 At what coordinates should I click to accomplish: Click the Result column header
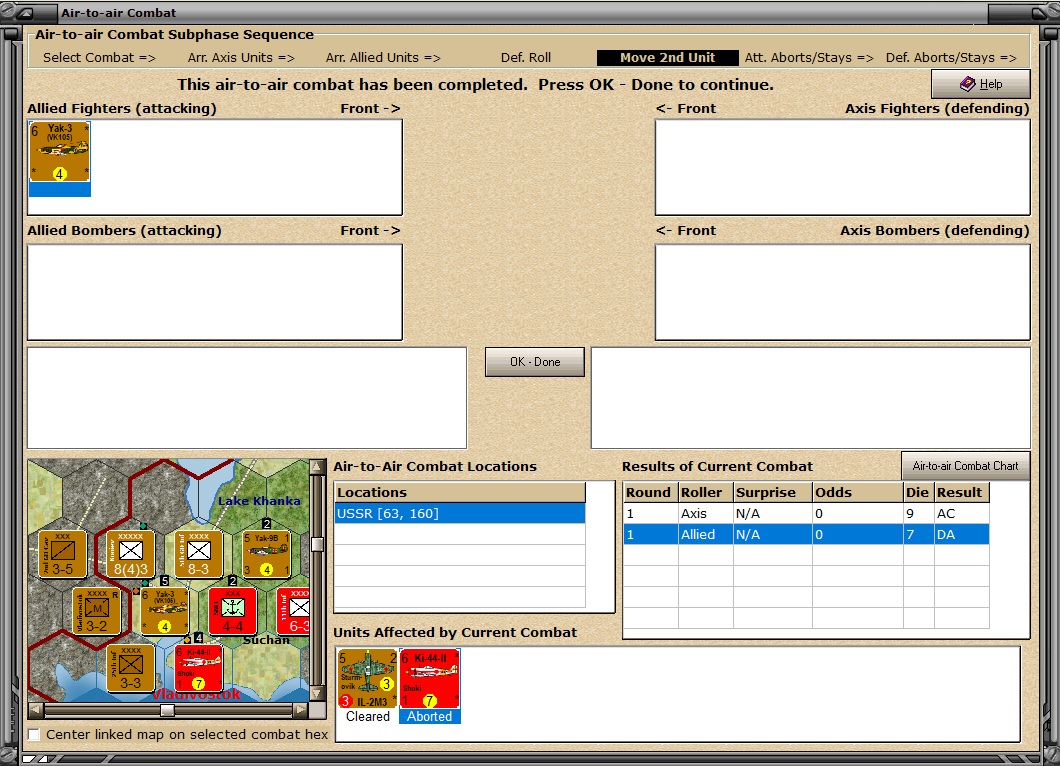961,492
